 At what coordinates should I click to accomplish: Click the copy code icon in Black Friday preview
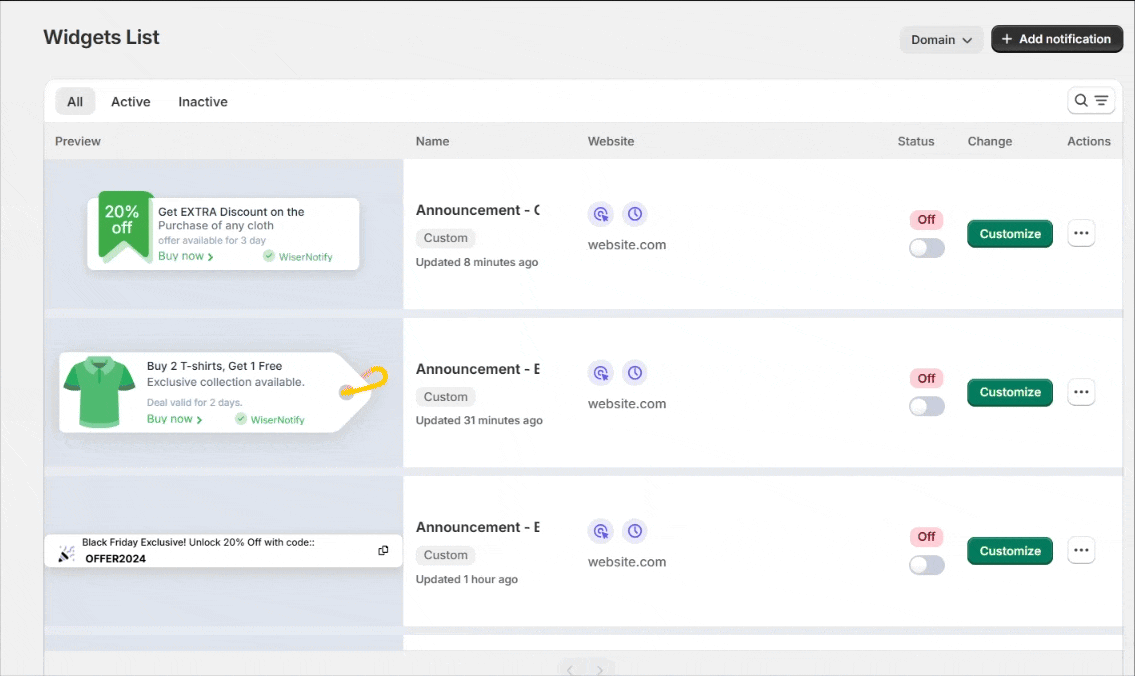[x=383, y=551]
